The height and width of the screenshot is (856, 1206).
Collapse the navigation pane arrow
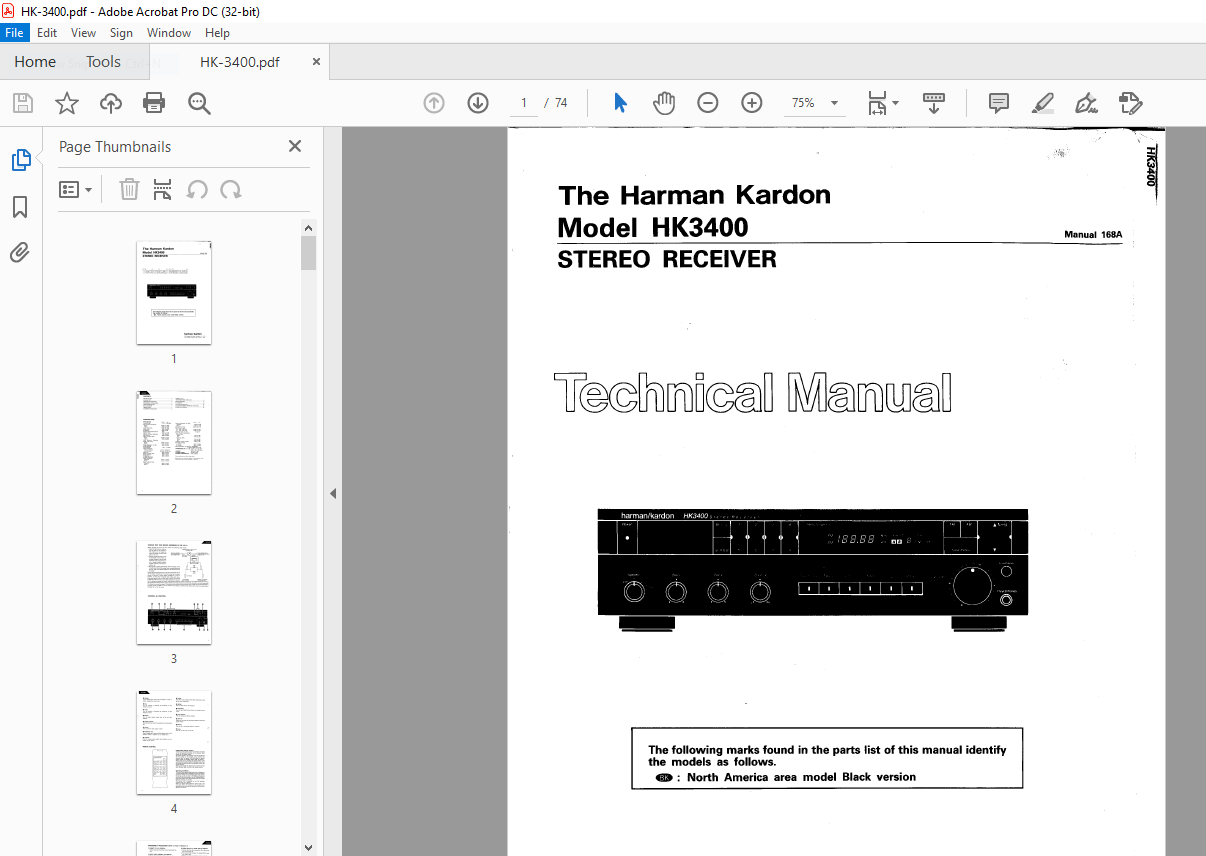pyautogui.click(x=333, y=493)
